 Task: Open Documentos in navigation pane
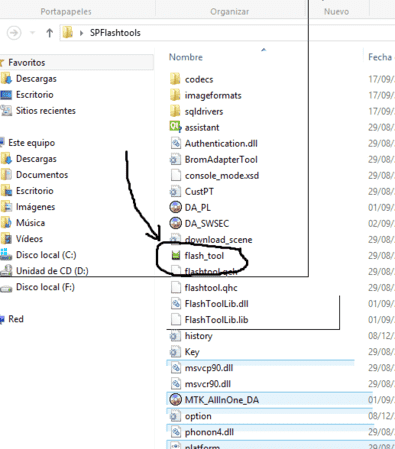(42, 175)
